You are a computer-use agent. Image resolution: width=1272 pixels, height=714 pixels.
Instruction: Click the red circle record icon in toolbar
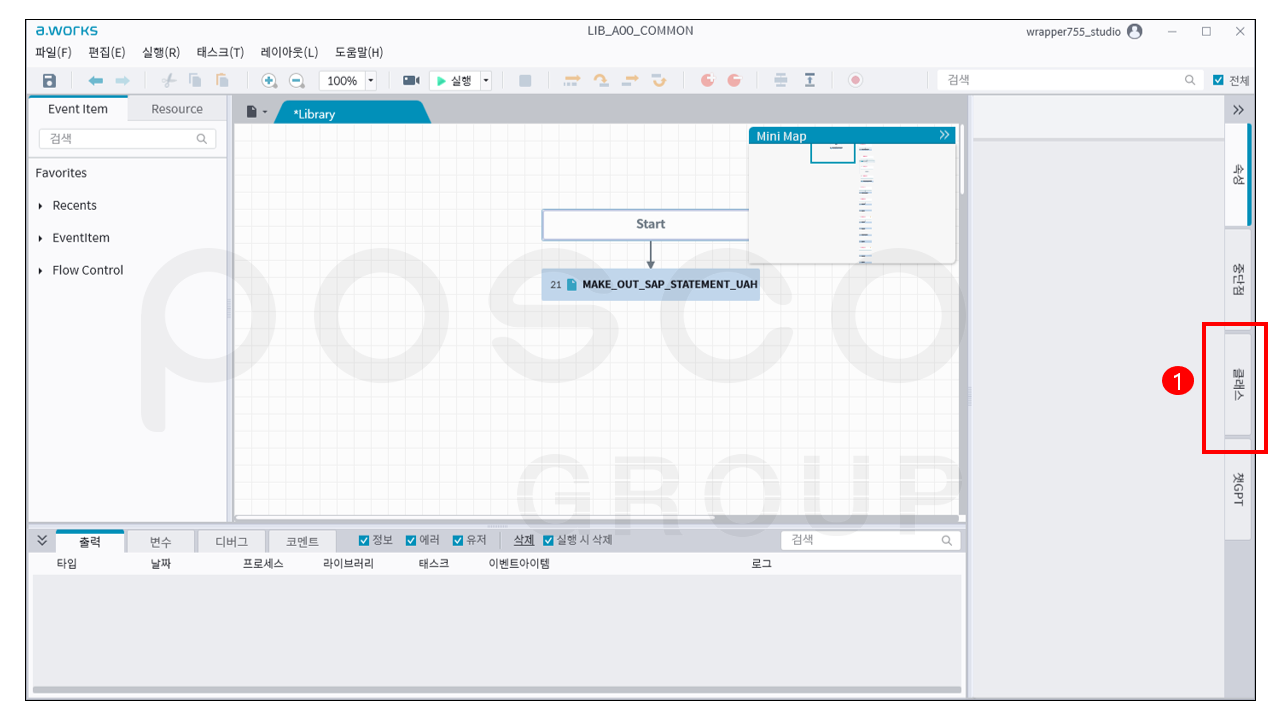855,81
